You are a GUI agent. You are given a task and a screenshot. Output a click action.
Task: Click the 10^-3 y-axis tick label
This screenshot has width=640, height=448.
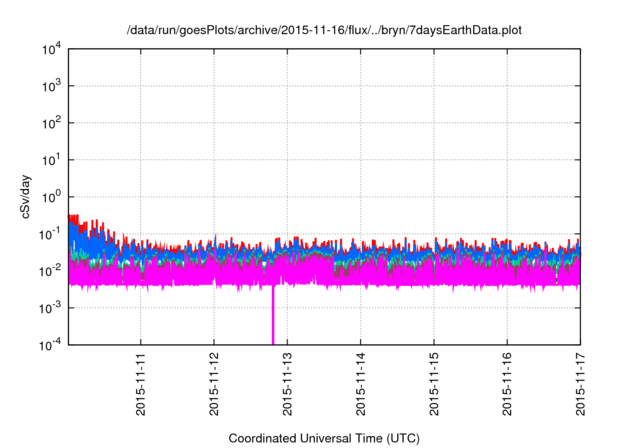pos(50,308)
